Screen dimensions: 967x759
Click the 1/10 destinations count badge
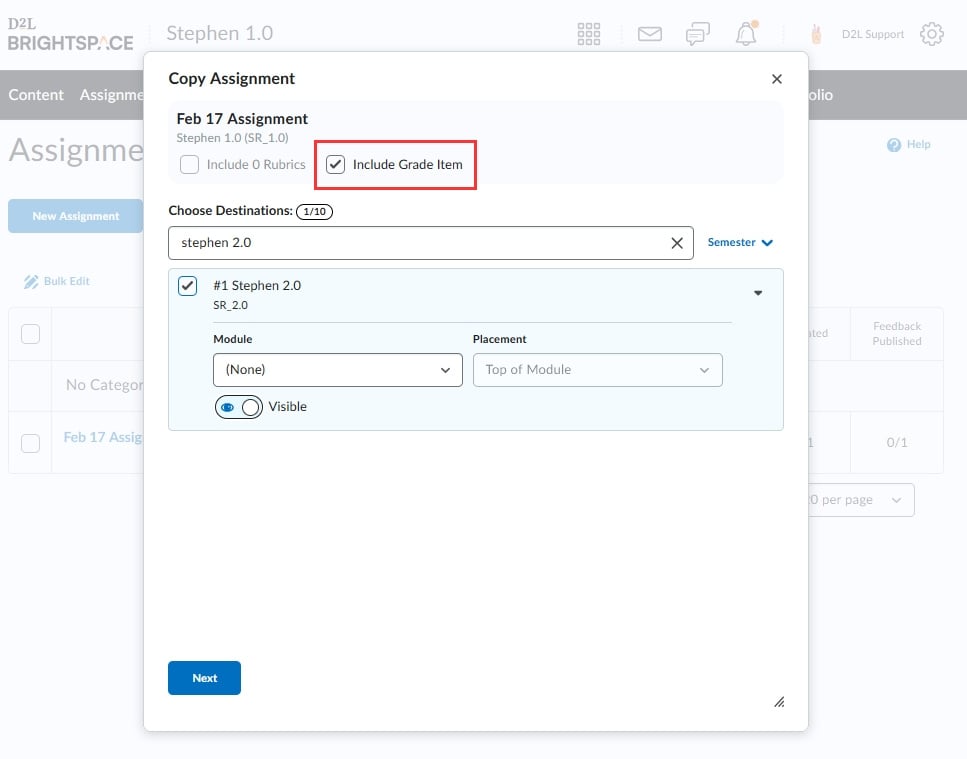[x=315, y=211]
